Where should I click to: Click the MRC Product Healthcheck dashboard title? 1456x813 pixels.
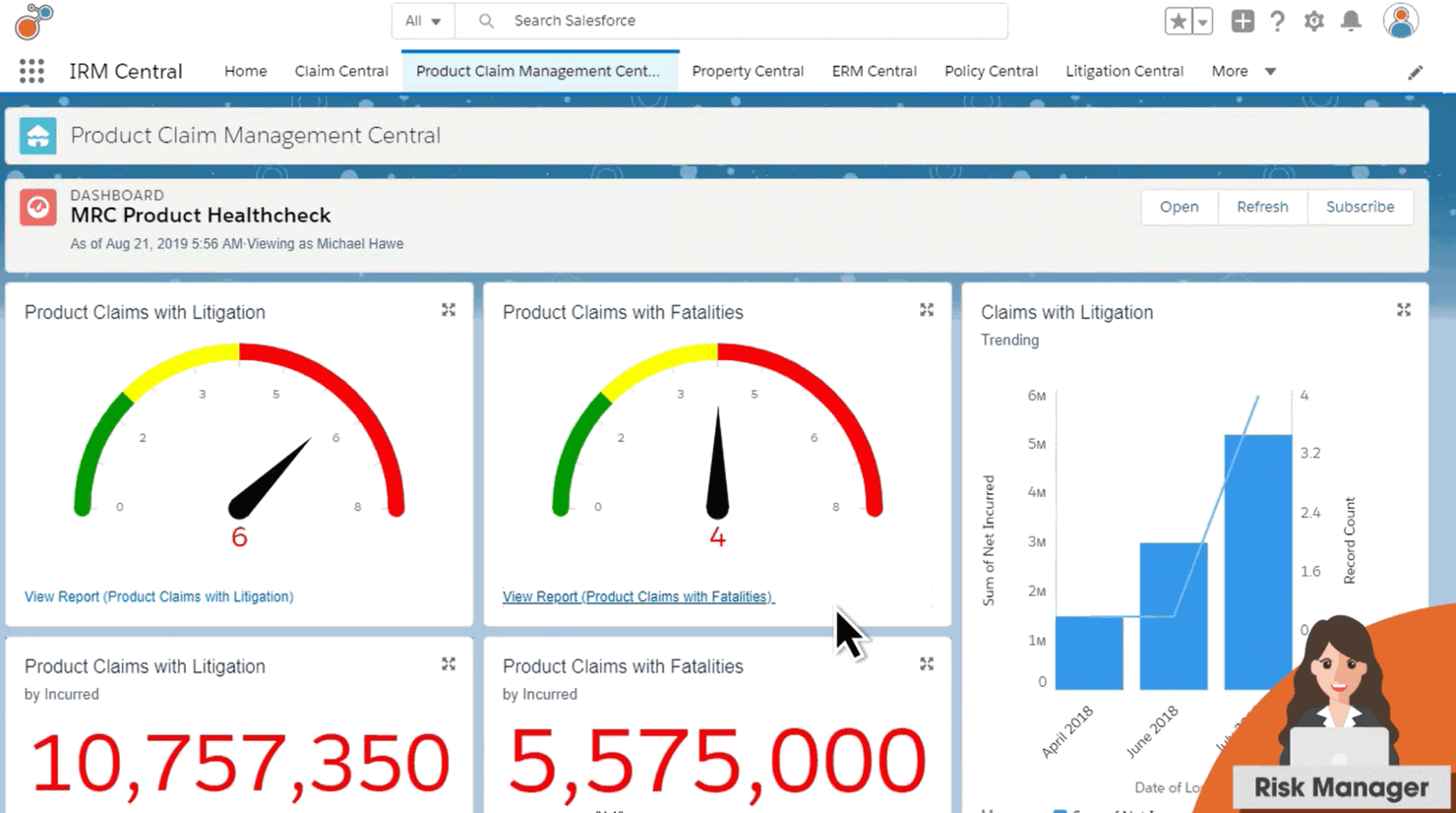point(201,216)
